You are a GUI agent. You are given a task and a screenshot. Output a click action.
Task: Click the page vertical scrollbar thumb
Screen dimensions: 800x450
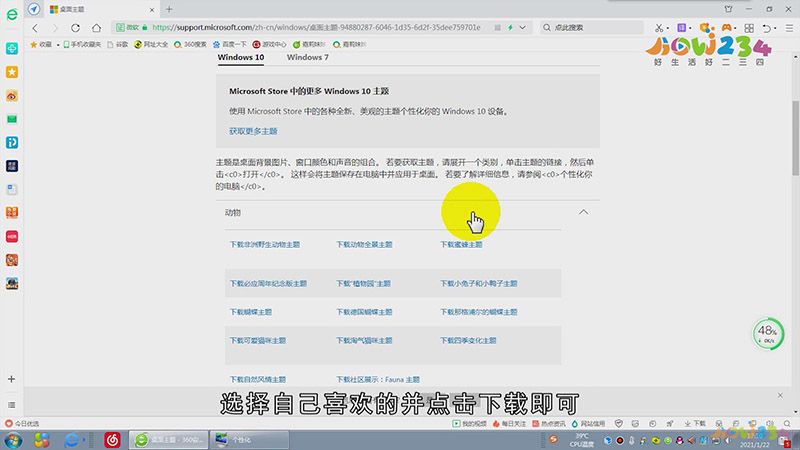795,138
